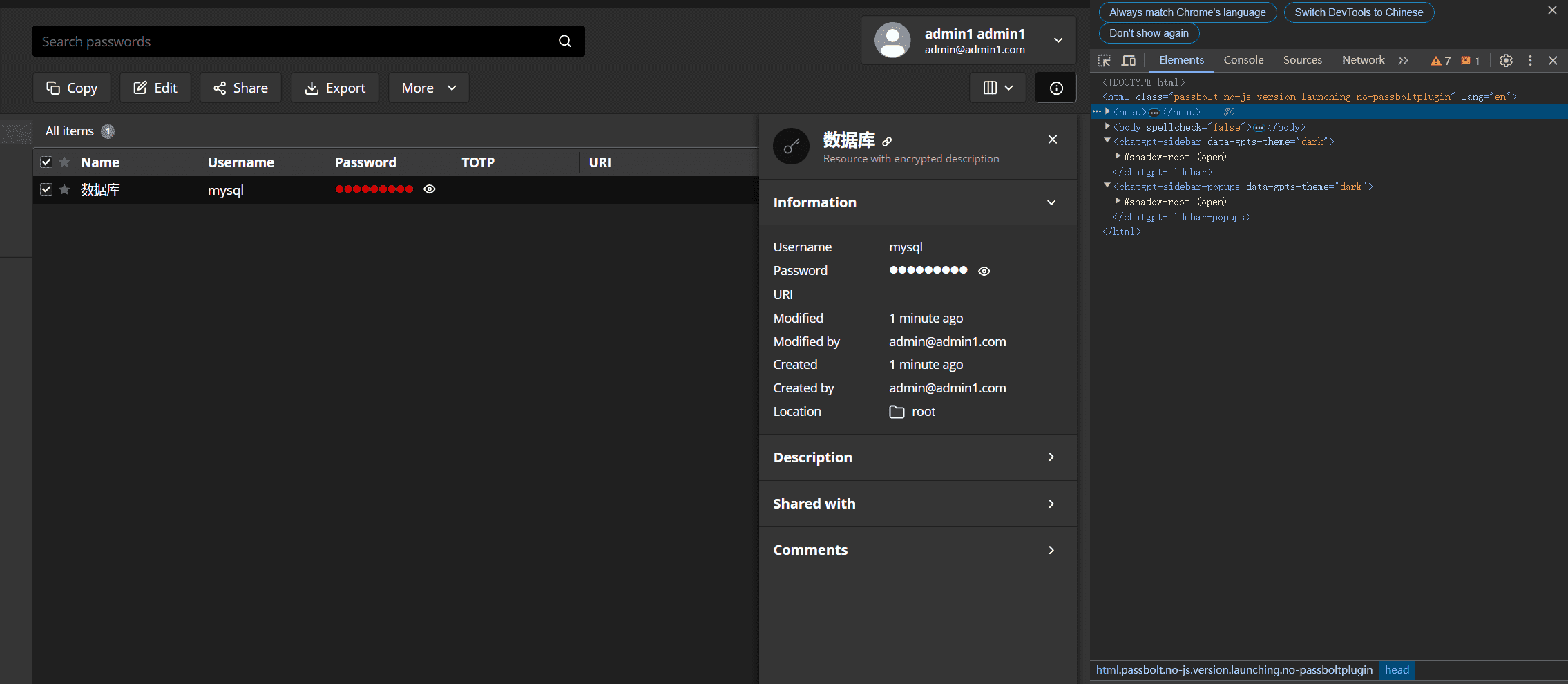Expand the body element node
1568x684 pixels.
[x=1108, y=126]
